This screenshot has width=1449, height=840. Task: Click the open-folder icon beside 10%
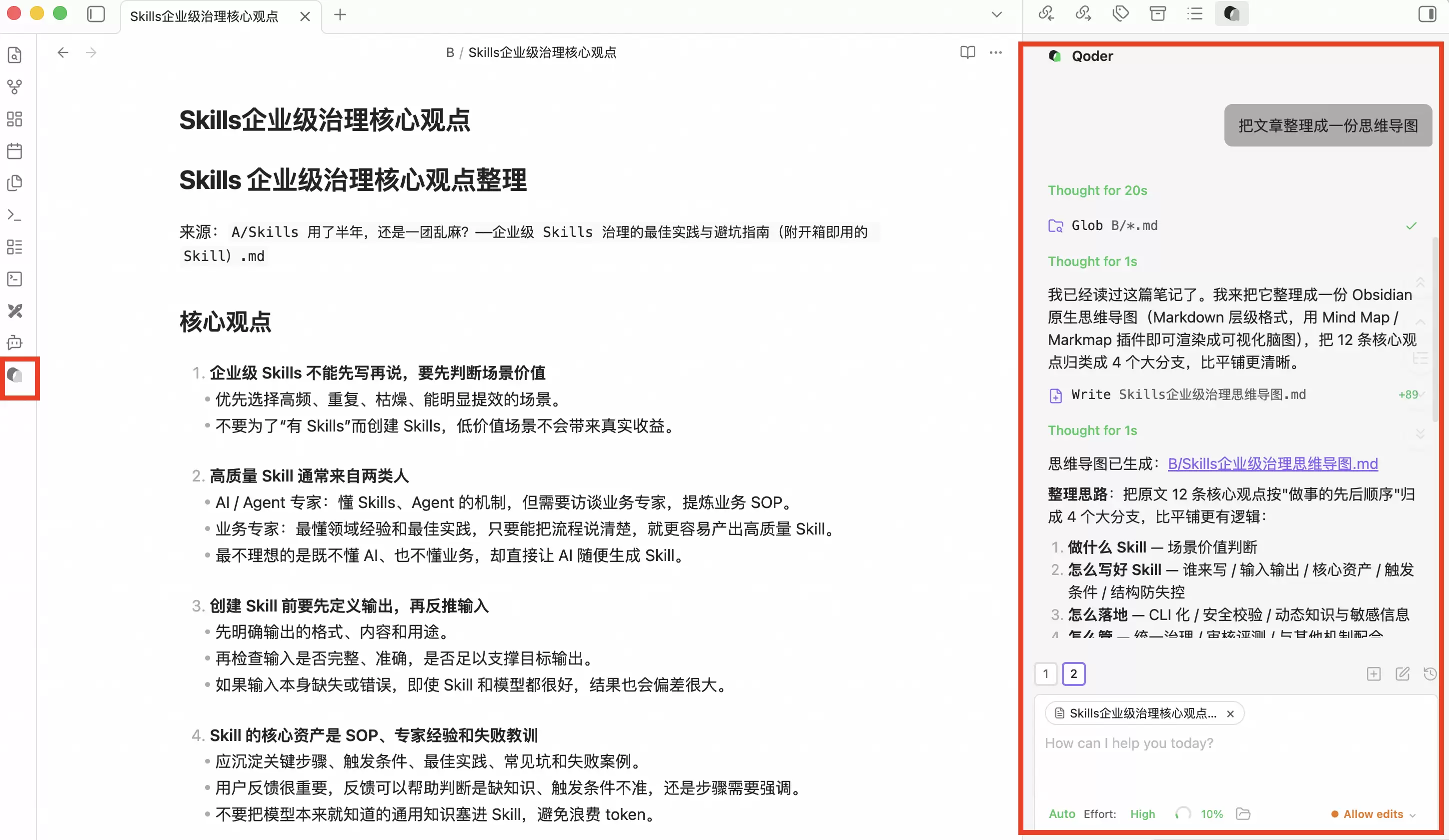point(1243,813)
